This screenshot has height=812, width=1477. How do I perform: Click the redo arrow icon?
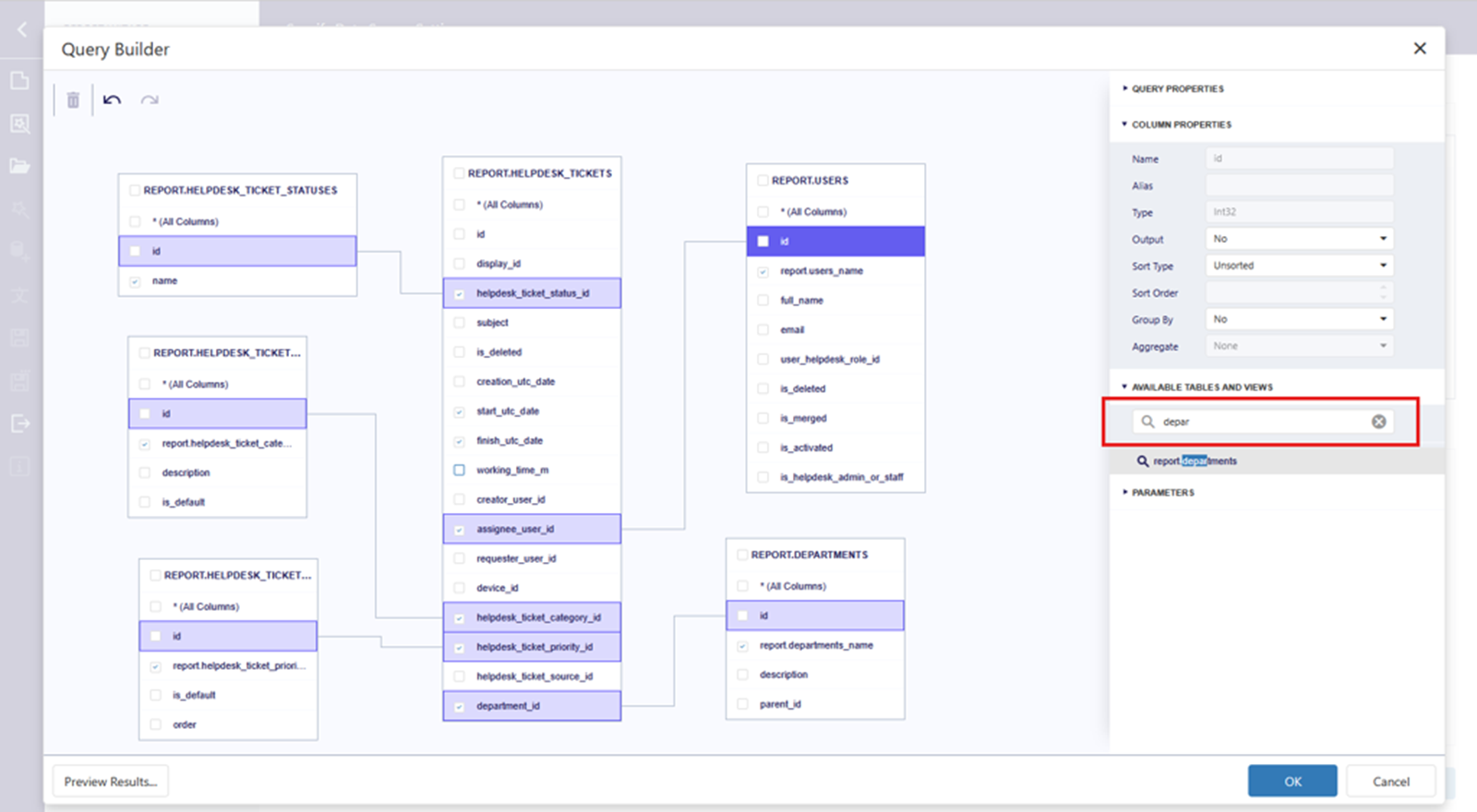150,100
